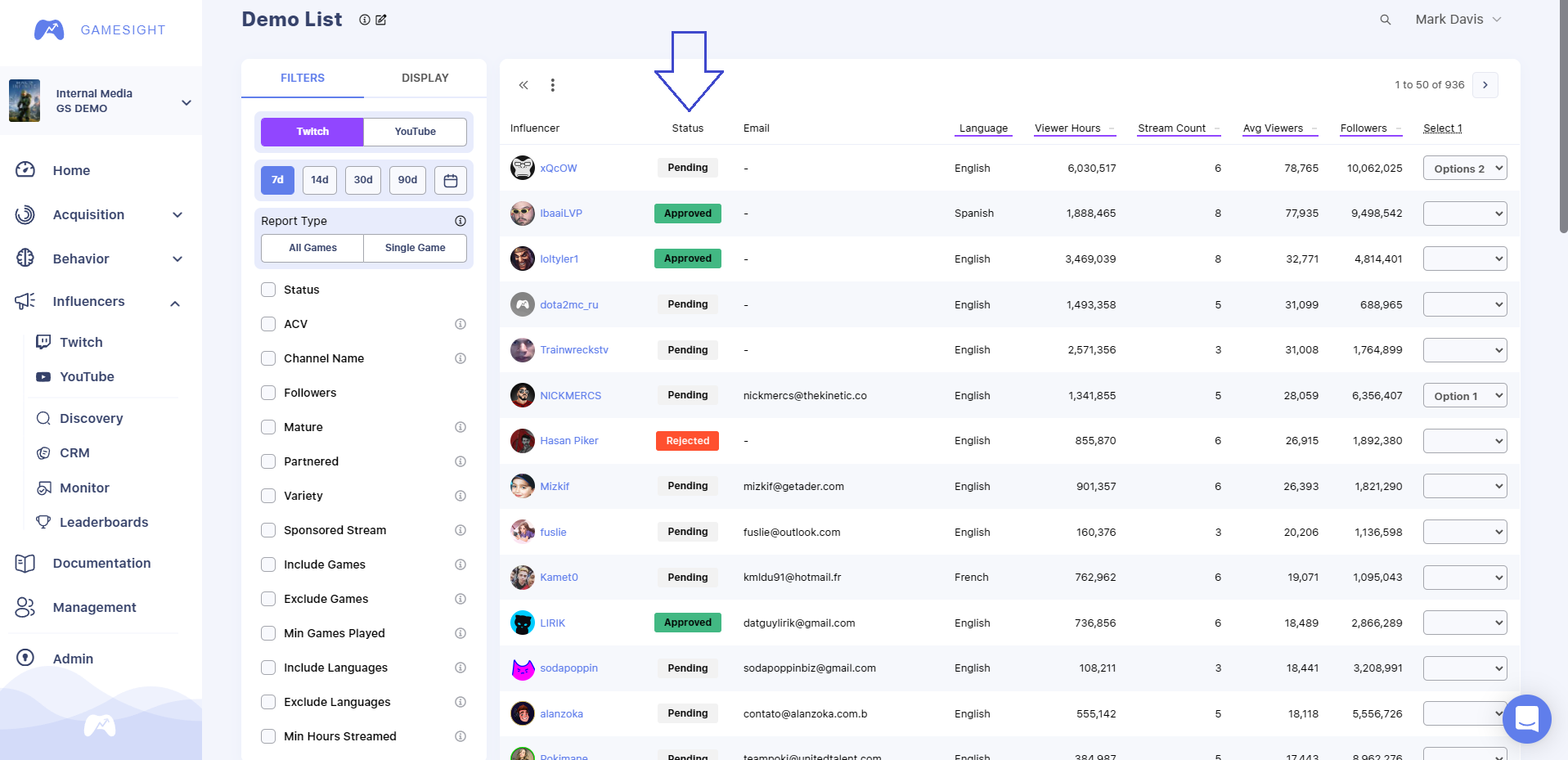
Task: Choose the 90d time range
Action: [407, 180]
